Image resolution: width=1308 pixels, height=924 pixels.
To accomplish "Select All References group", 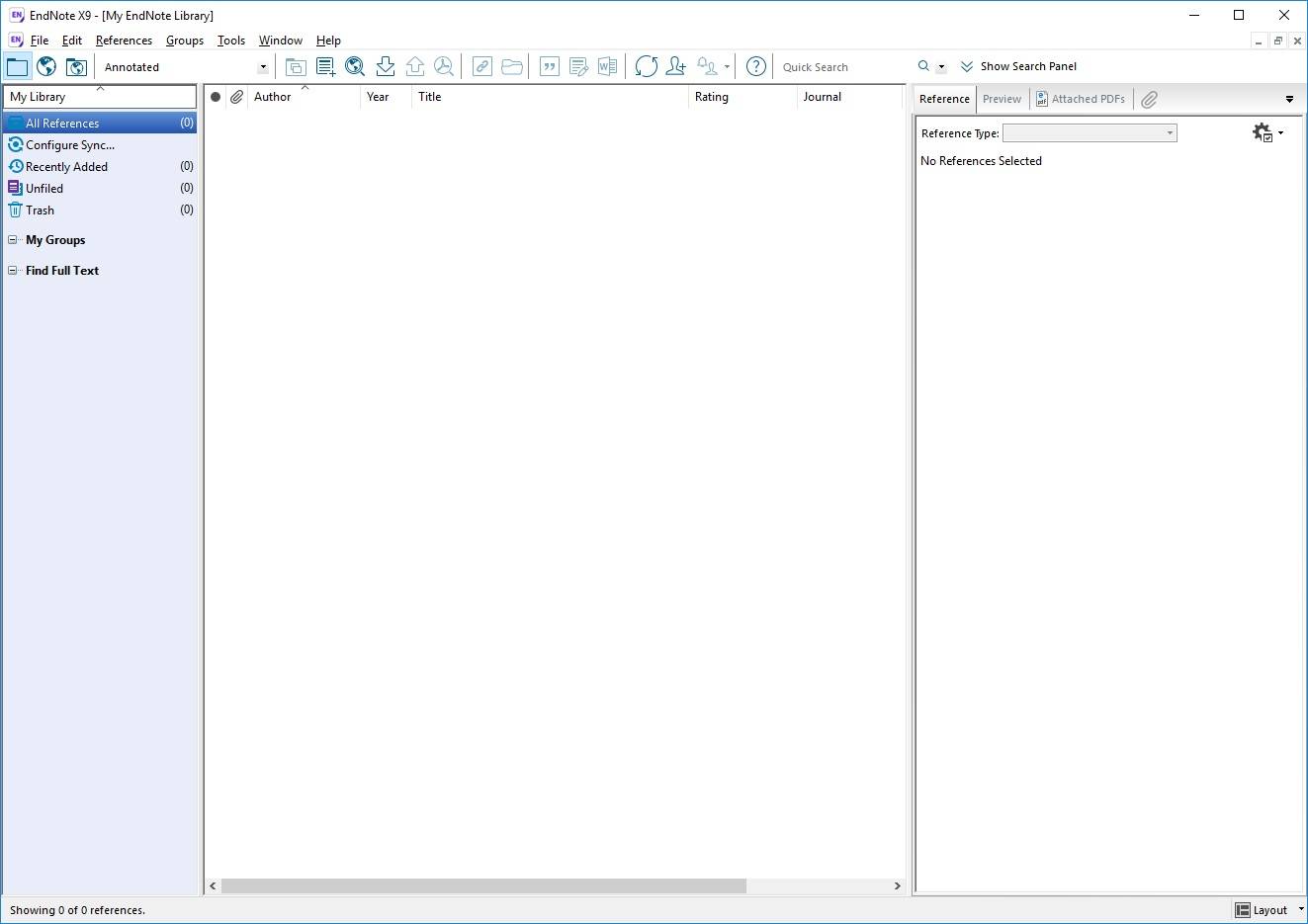I will point(100,124).
